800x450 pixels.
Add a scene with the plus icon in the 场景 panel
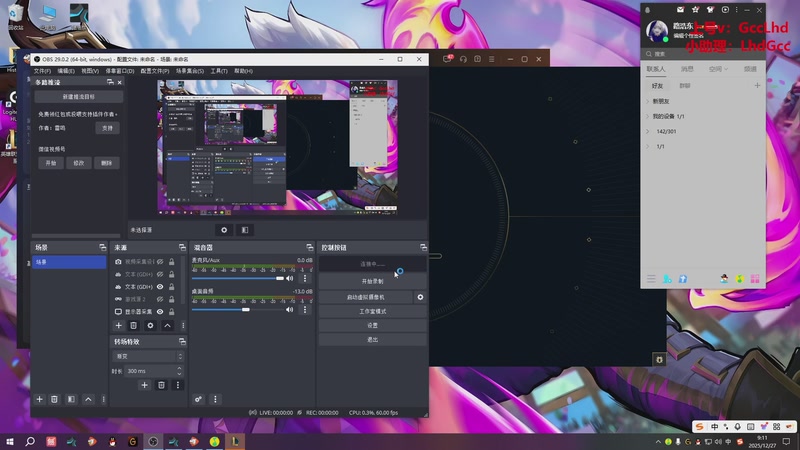click(x=39, y=399)
